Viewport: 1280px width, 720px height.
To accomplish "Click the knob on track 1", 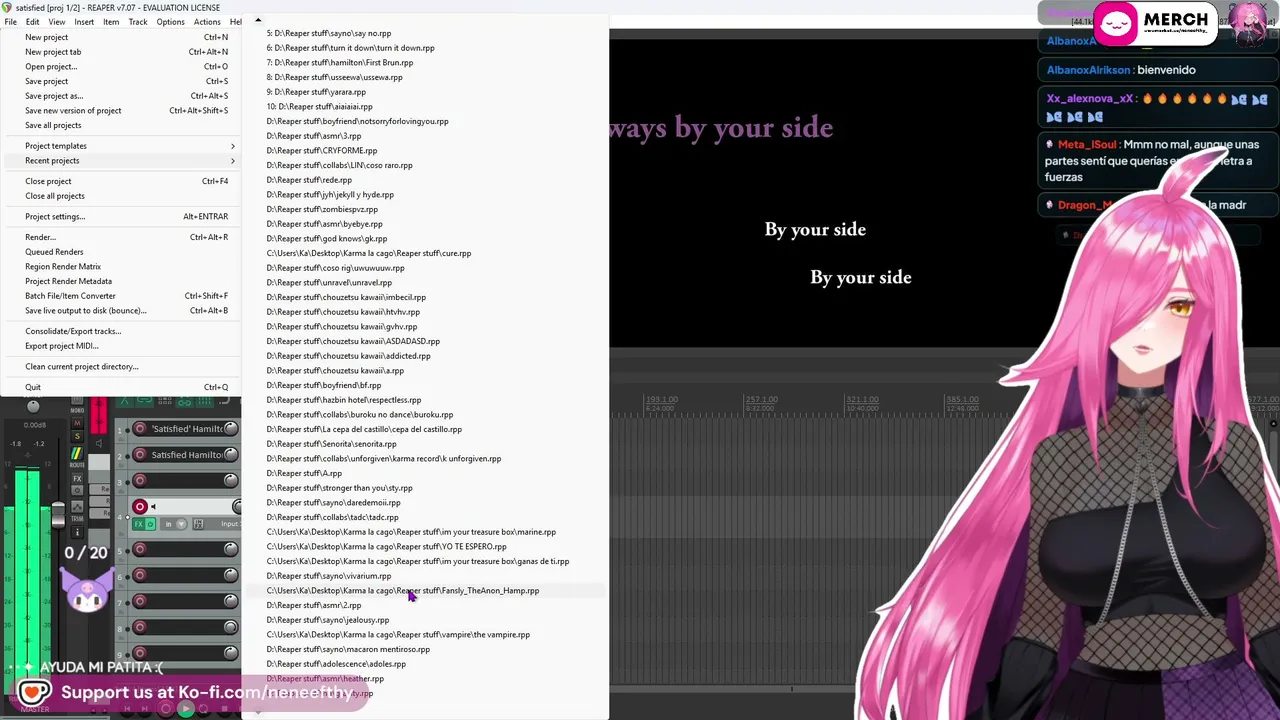I will [x=231, y=429].
